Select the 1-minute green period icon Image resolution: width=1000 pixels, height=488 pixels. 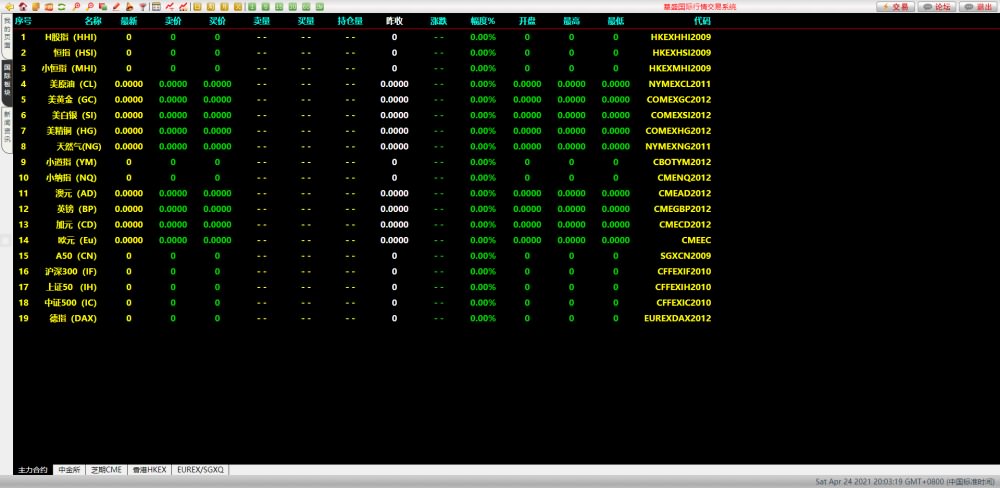point(252,7)
